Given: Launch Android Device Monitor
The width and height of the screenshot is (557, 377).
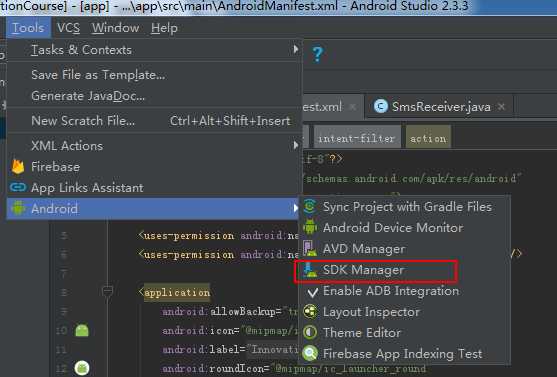Looking at the screenshot, I should (405, 228).
